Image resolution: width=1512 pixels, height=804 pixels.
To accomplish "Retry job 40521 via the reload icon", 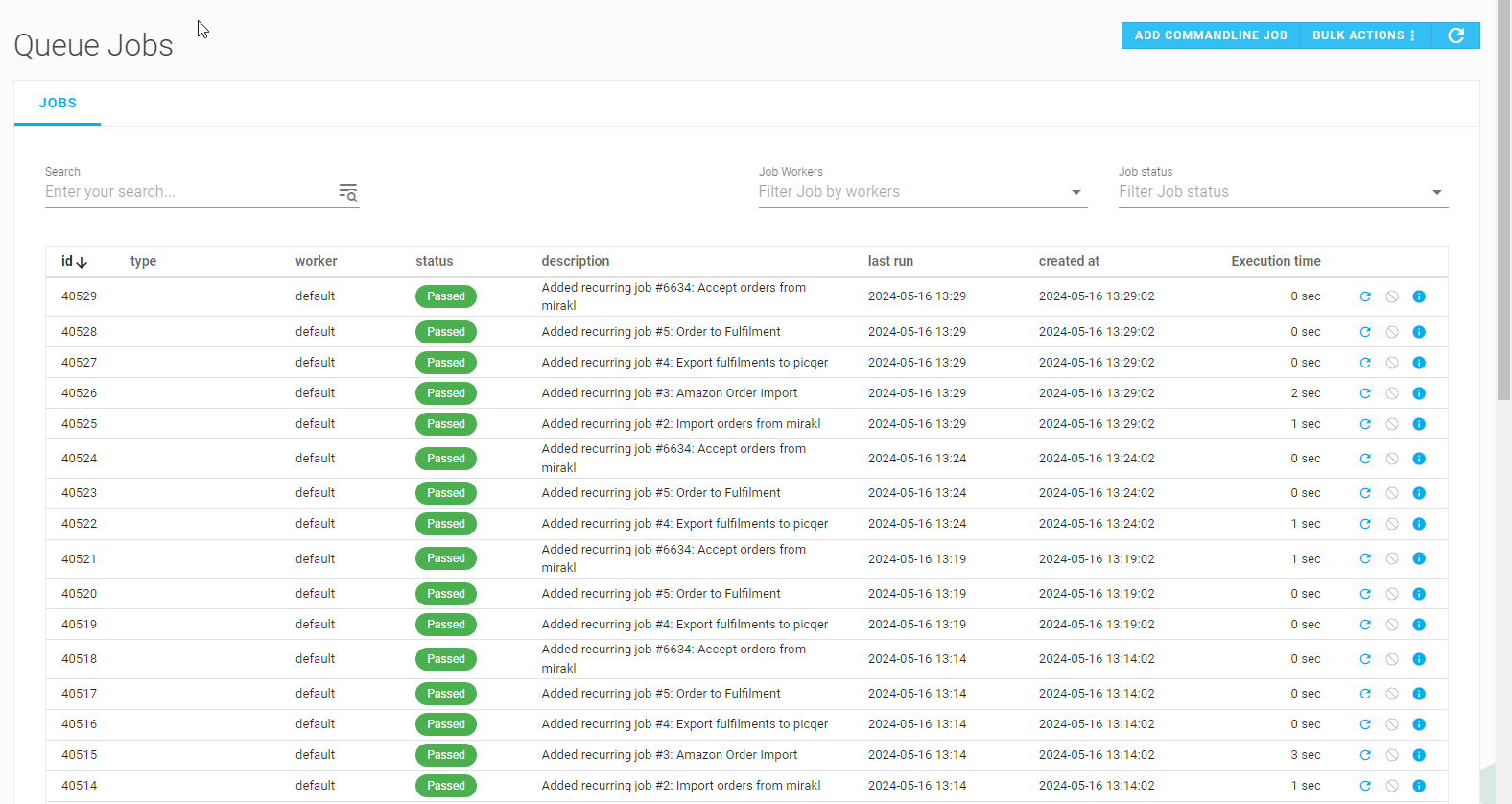I will point(1365,558).
